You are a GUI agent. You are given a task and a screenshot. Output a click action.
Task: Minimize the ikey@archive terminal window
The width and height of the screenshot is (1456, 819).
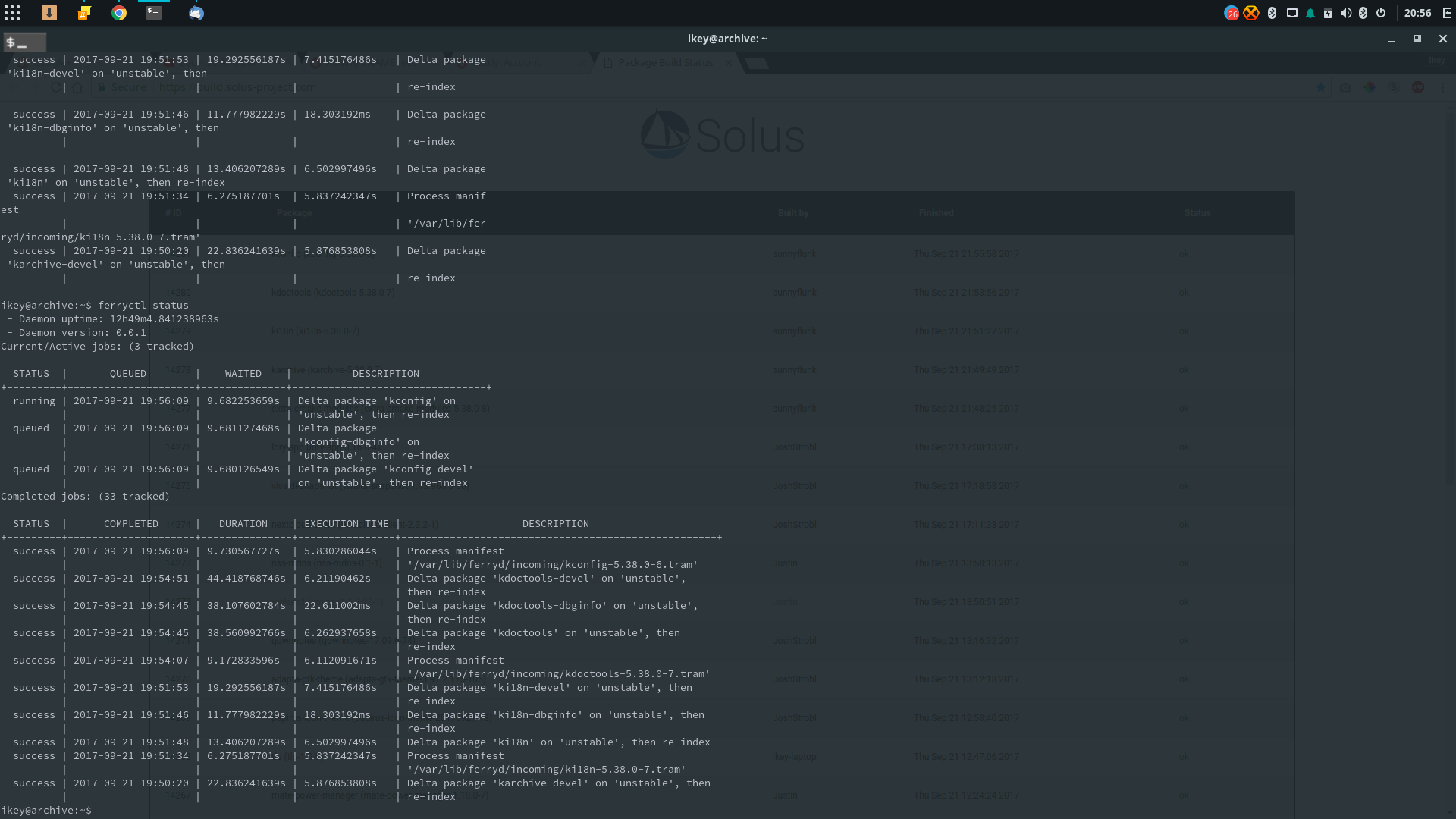[1392, 39]
